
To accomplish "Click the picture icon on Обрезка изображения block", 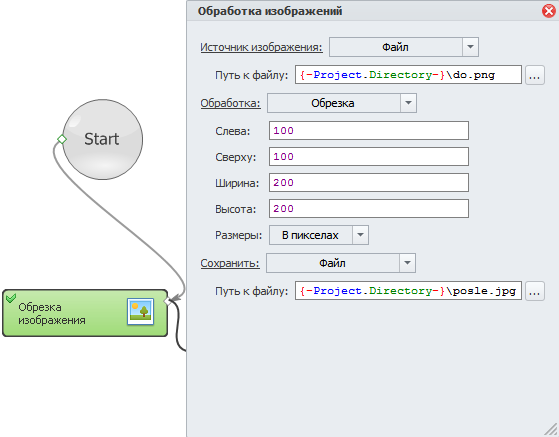I will click(140, 312).
